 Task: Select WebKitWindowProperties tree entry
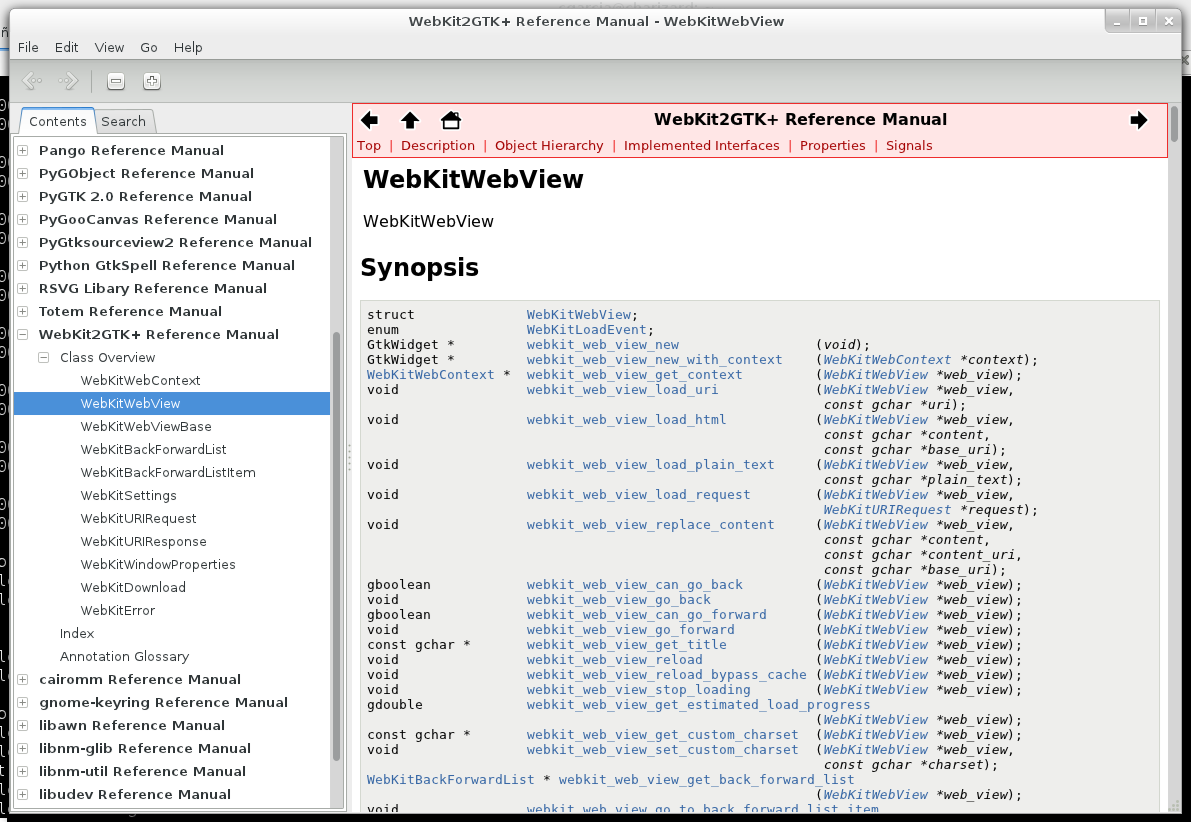pyautogui.click(x=158, y=564)
